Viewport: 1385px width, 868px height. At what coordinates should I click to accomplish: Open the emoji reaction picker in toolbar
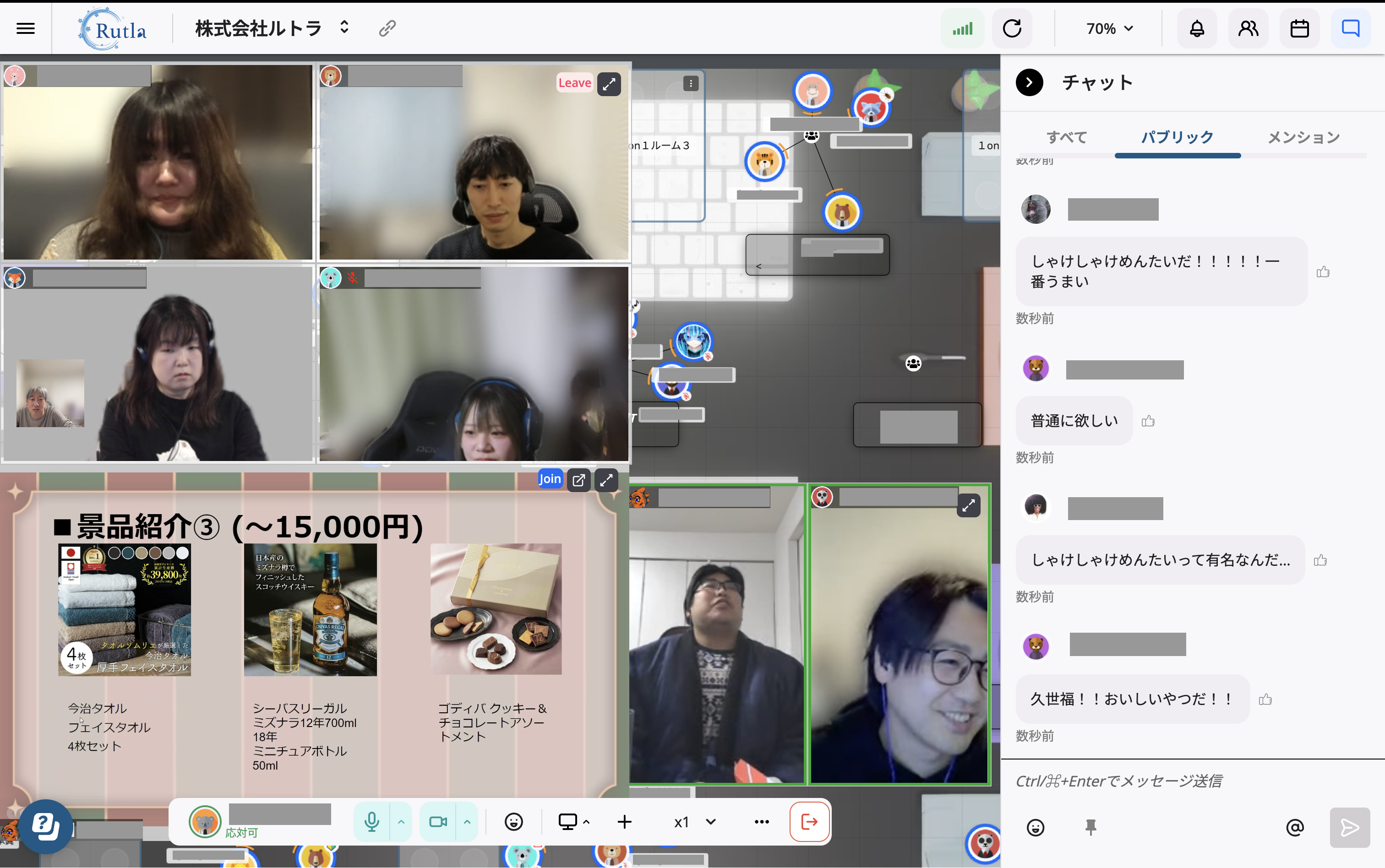click(513, 821)
